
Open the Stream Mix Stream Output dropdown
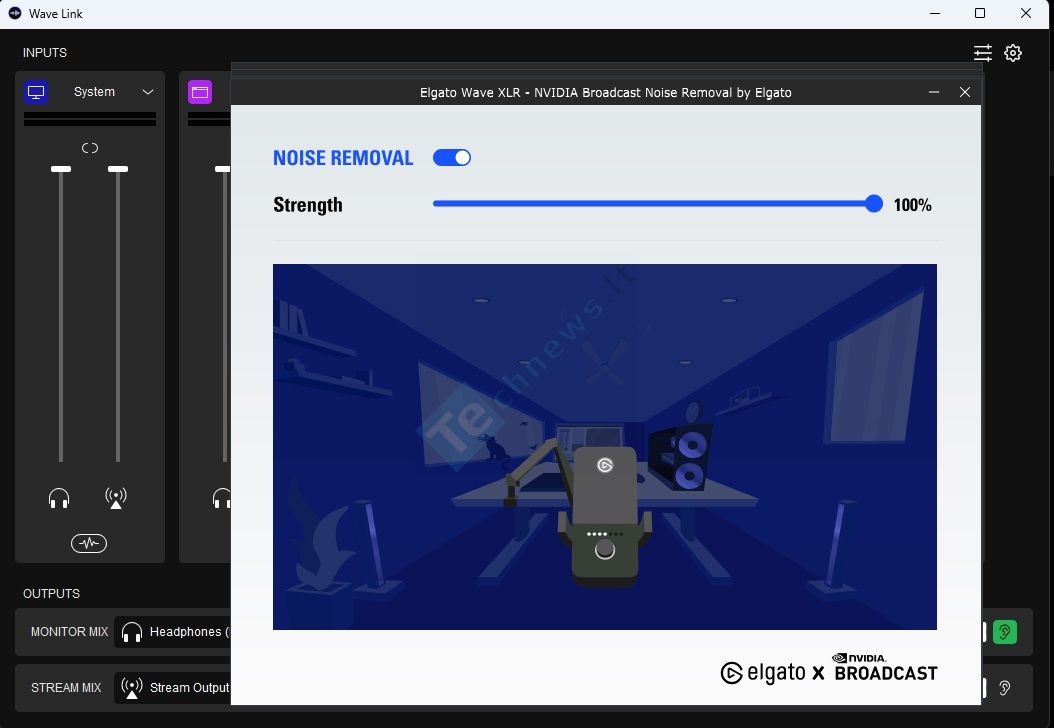pyautogui.click(x=173, y=688)
